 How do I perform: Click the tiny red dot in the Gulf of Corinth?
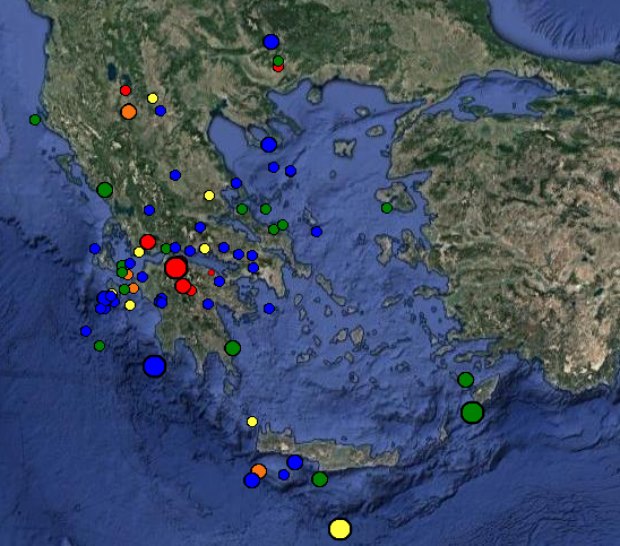[x=211, y=272]
